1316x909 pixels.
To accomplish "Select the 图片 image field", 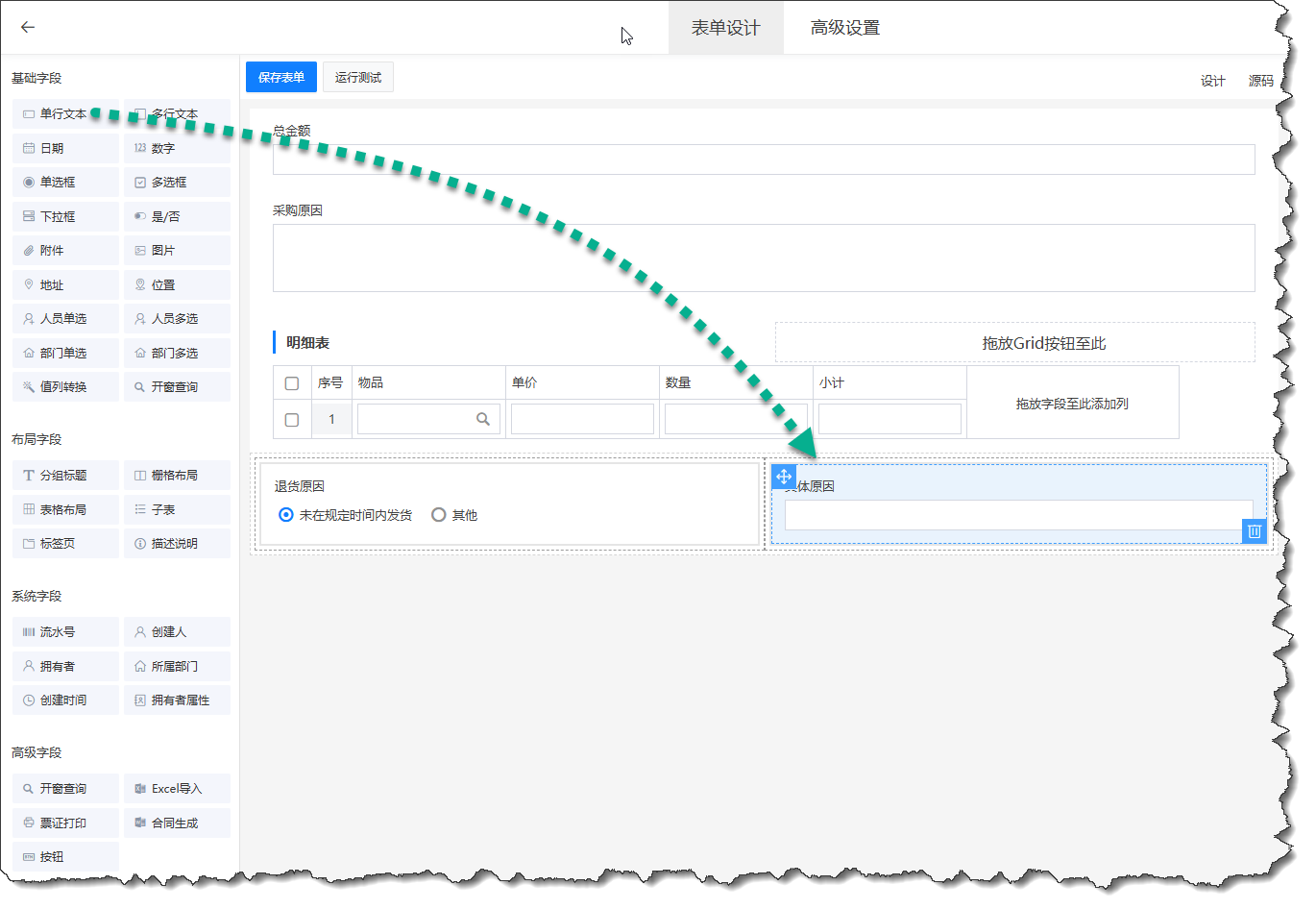I will click(177, 251).
